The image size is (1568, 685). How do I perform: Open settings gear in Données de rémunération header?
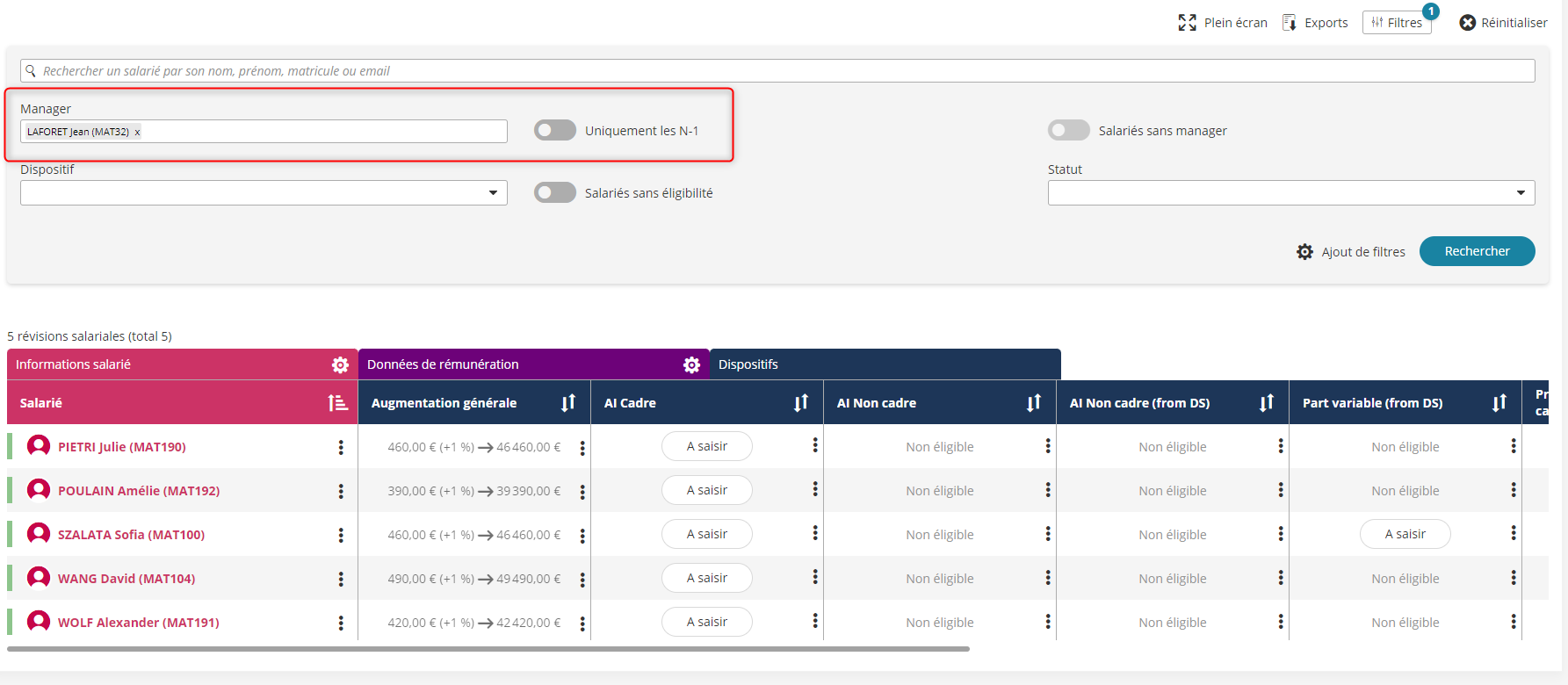691,364
